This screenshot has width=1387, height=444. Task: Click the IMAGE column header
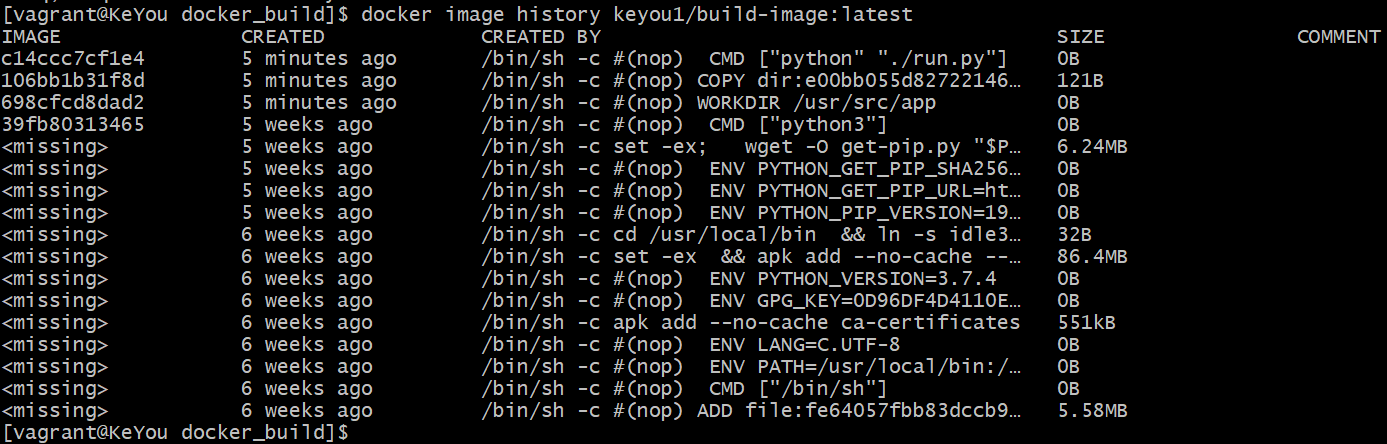[x=32, y=37]
